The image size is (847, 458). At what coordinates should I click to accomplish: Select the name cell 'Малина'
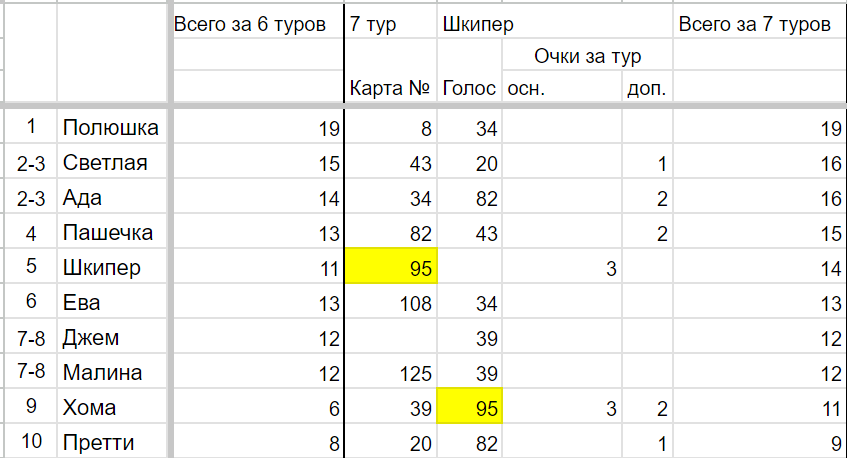coord(112,371)
